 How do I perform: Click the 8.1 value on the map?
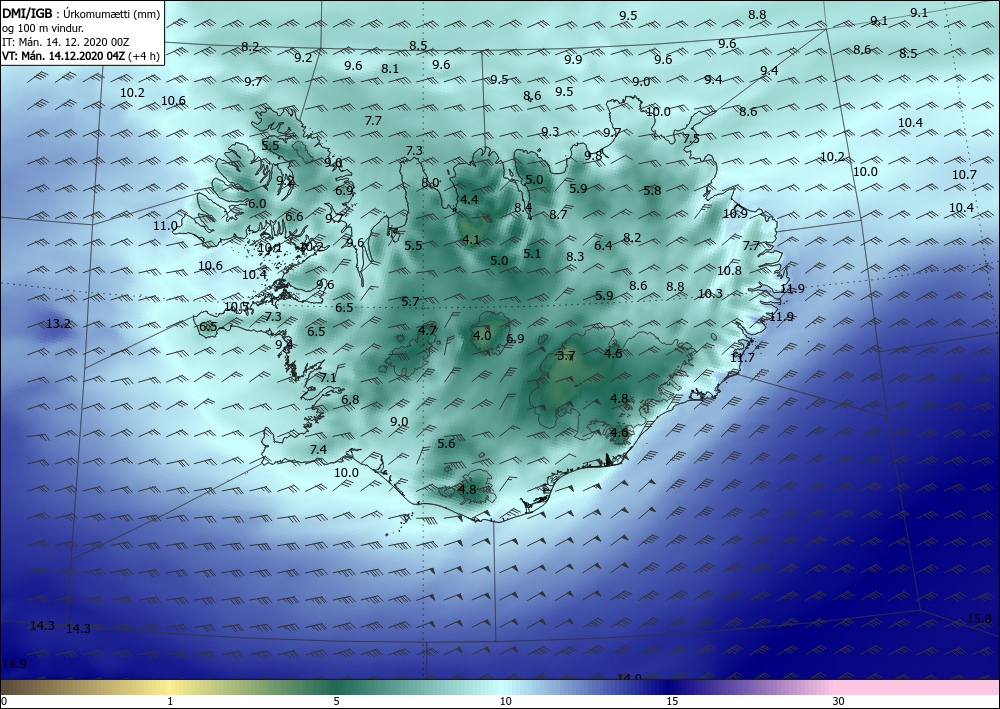[x=390, y=68]
